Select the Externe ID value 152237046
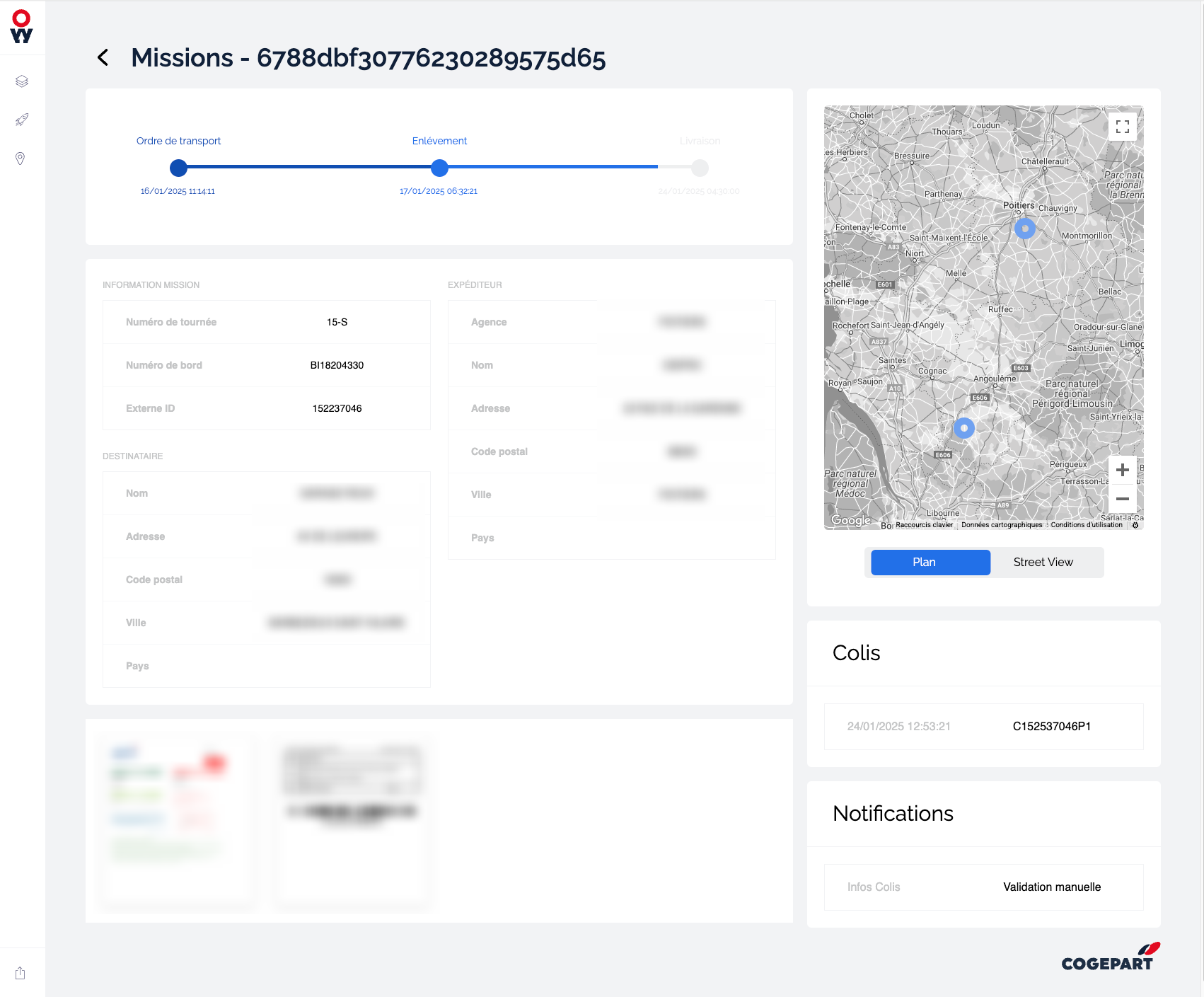 [337, 408]
